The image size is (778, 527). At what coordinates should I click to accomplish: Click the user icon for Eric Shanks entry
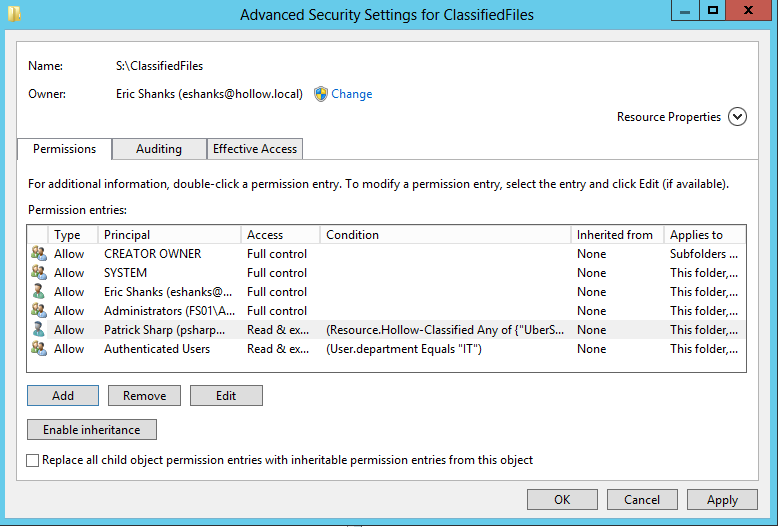pos(38,292)
